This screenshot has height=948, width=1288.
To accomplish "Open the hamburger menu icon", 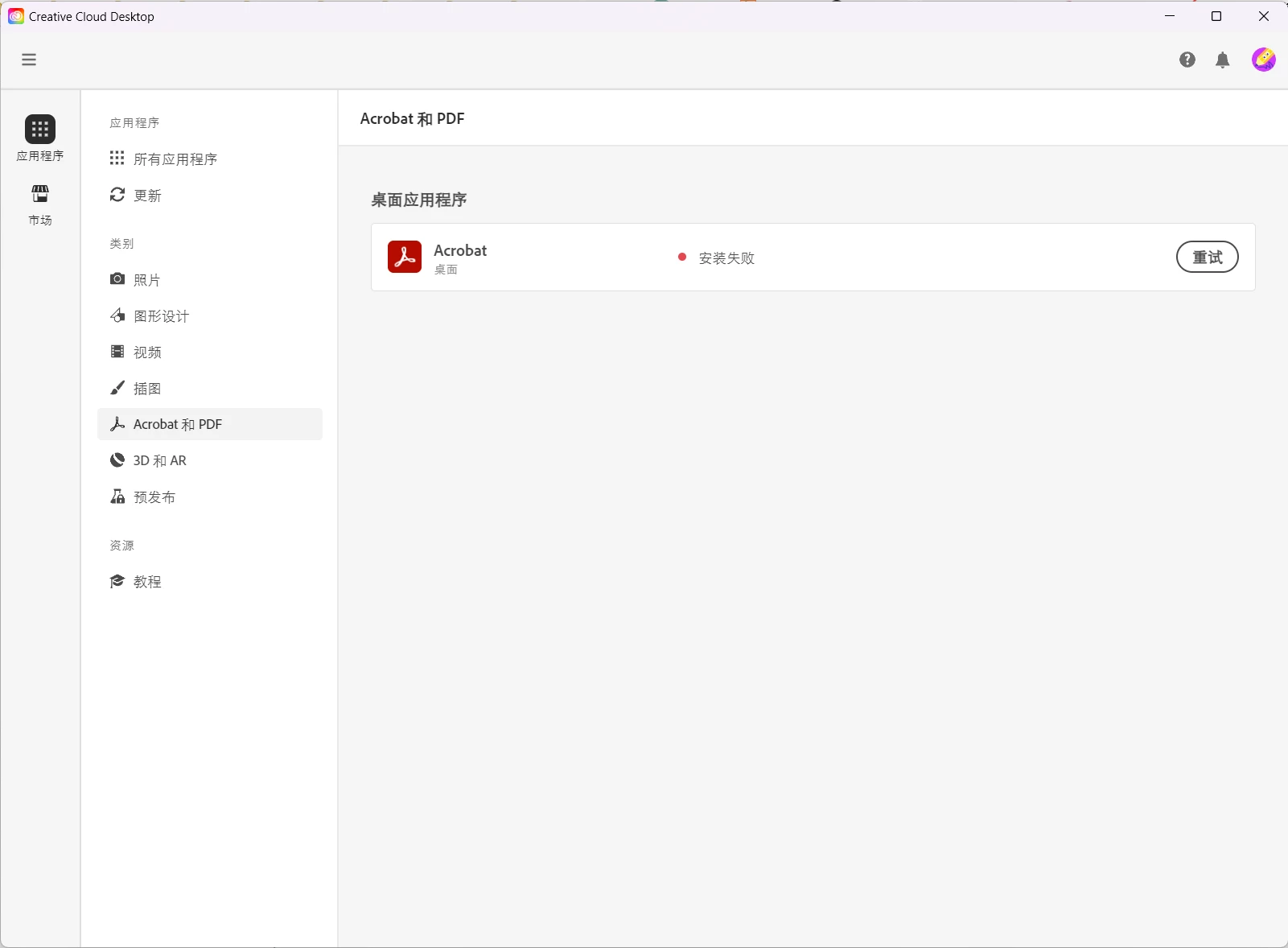I will 29,60.
